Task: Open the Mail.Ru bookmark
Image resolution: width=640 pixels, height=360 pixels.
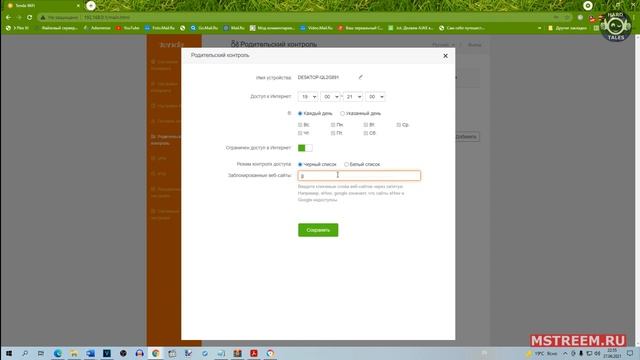Action: [x=234, y=28]
